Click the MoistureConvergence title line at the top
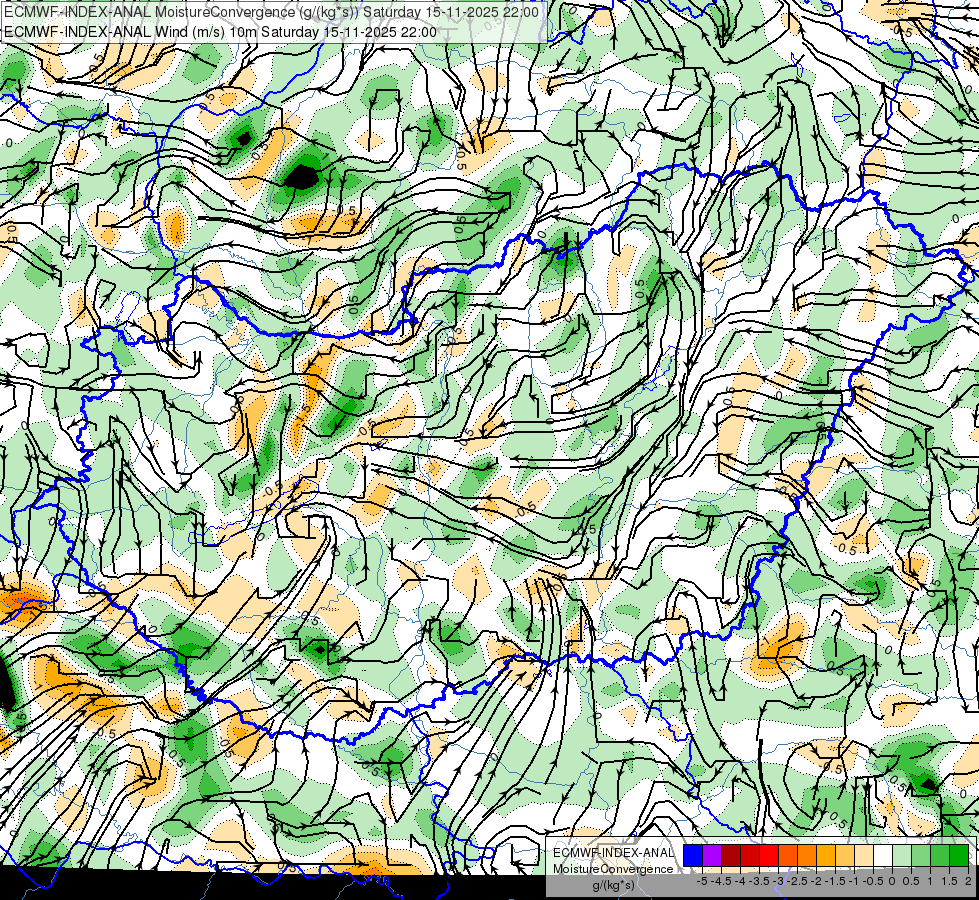 [272, 12]
